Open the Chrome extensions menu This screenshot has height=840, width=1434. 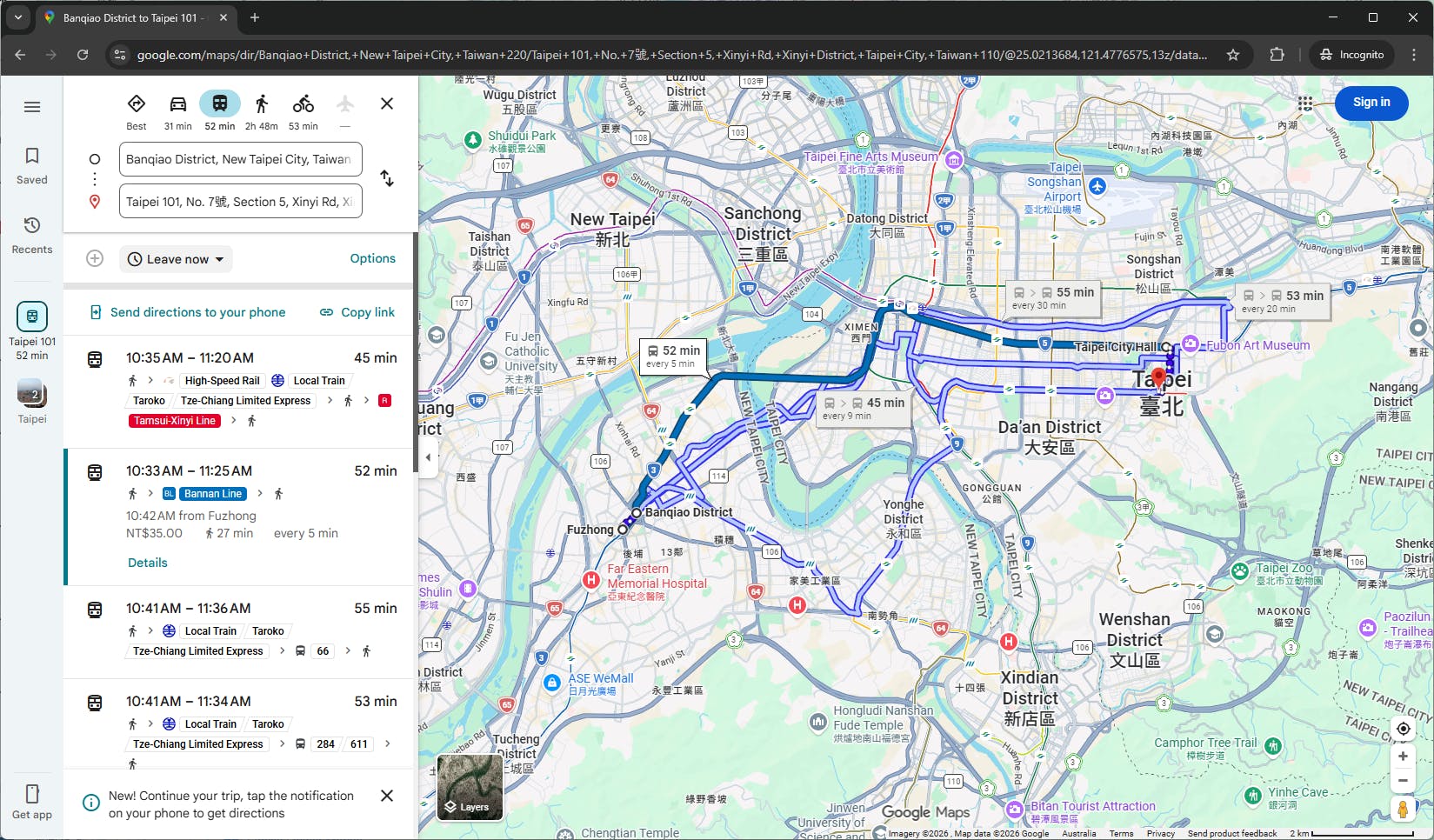click(x=1277, y=55)
